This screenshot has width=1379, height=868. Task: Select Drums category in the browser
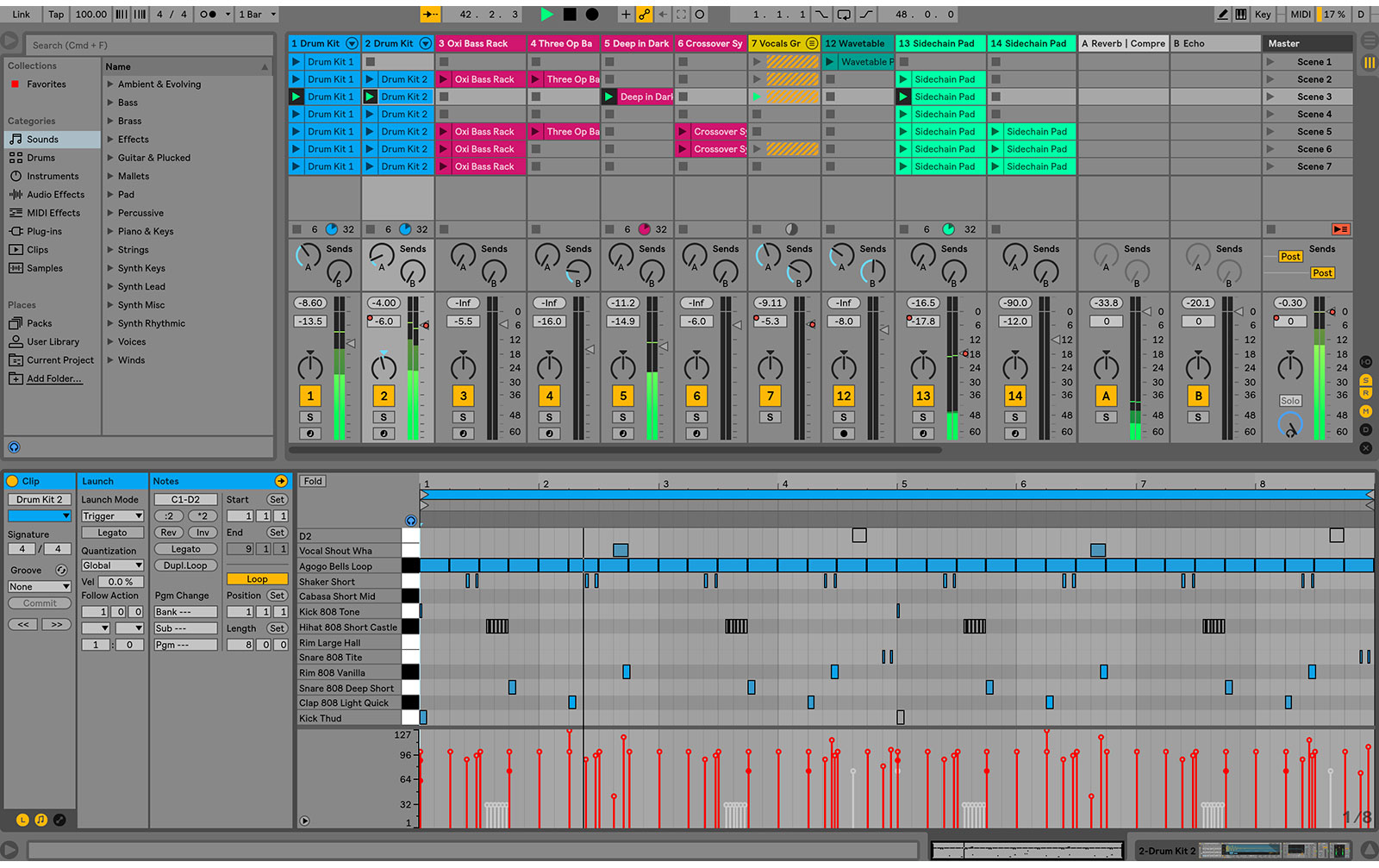click(41, 158)
